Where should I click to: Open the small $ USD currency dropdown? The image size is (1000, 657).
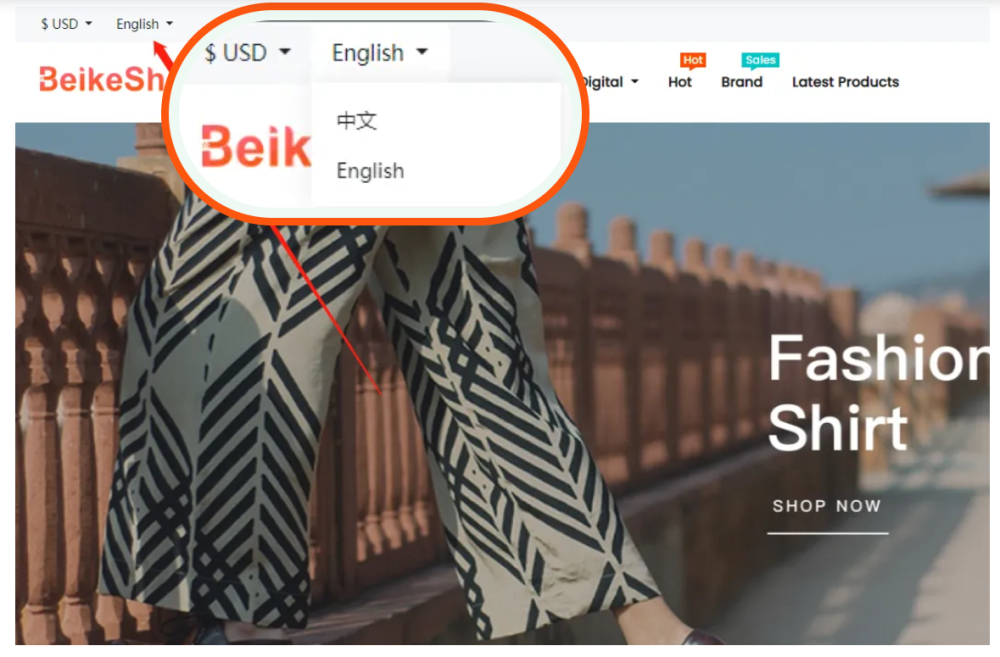66,24
